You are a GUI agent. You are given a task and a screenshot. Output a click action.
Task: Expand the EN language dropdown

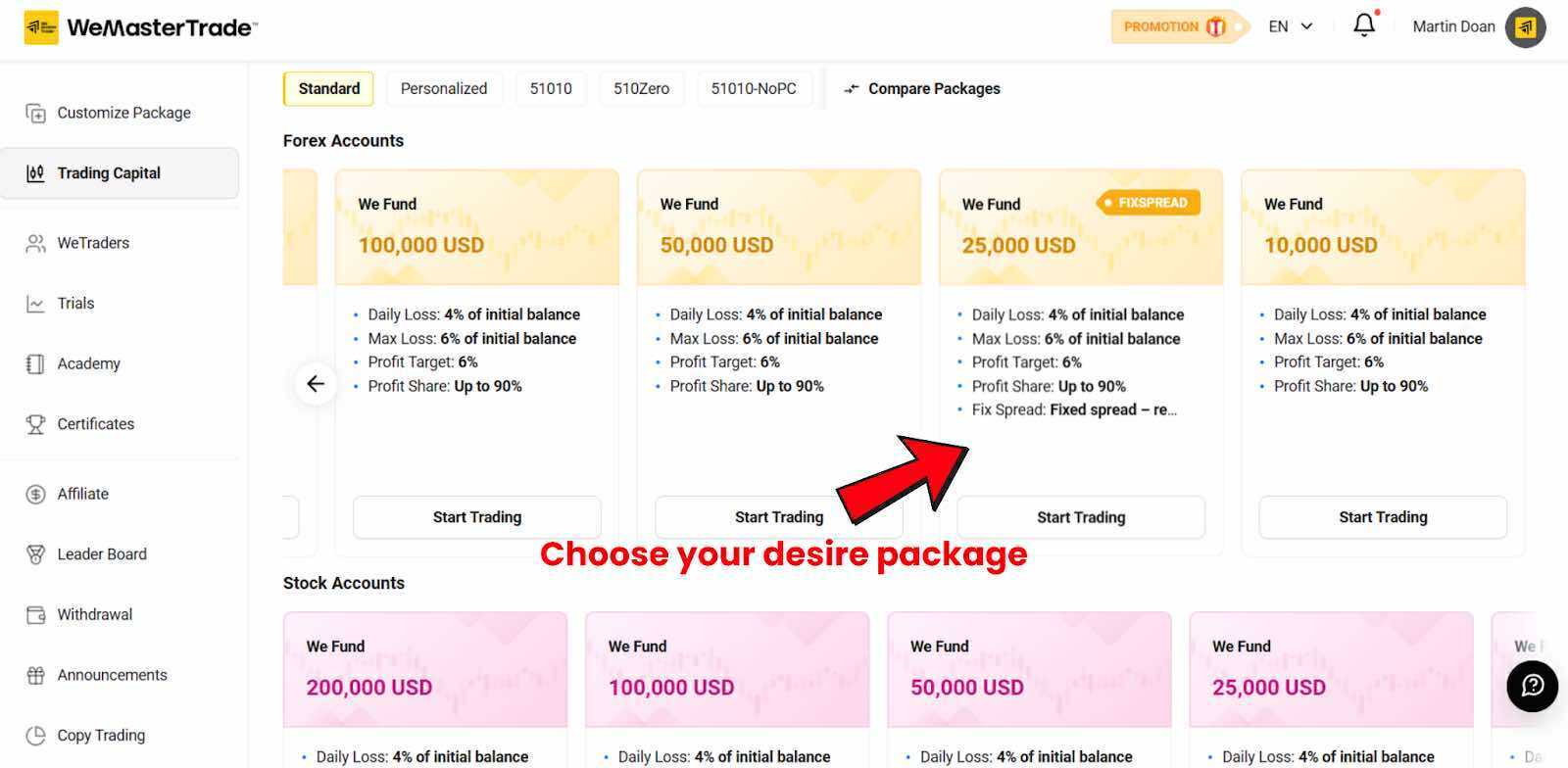1291,26
